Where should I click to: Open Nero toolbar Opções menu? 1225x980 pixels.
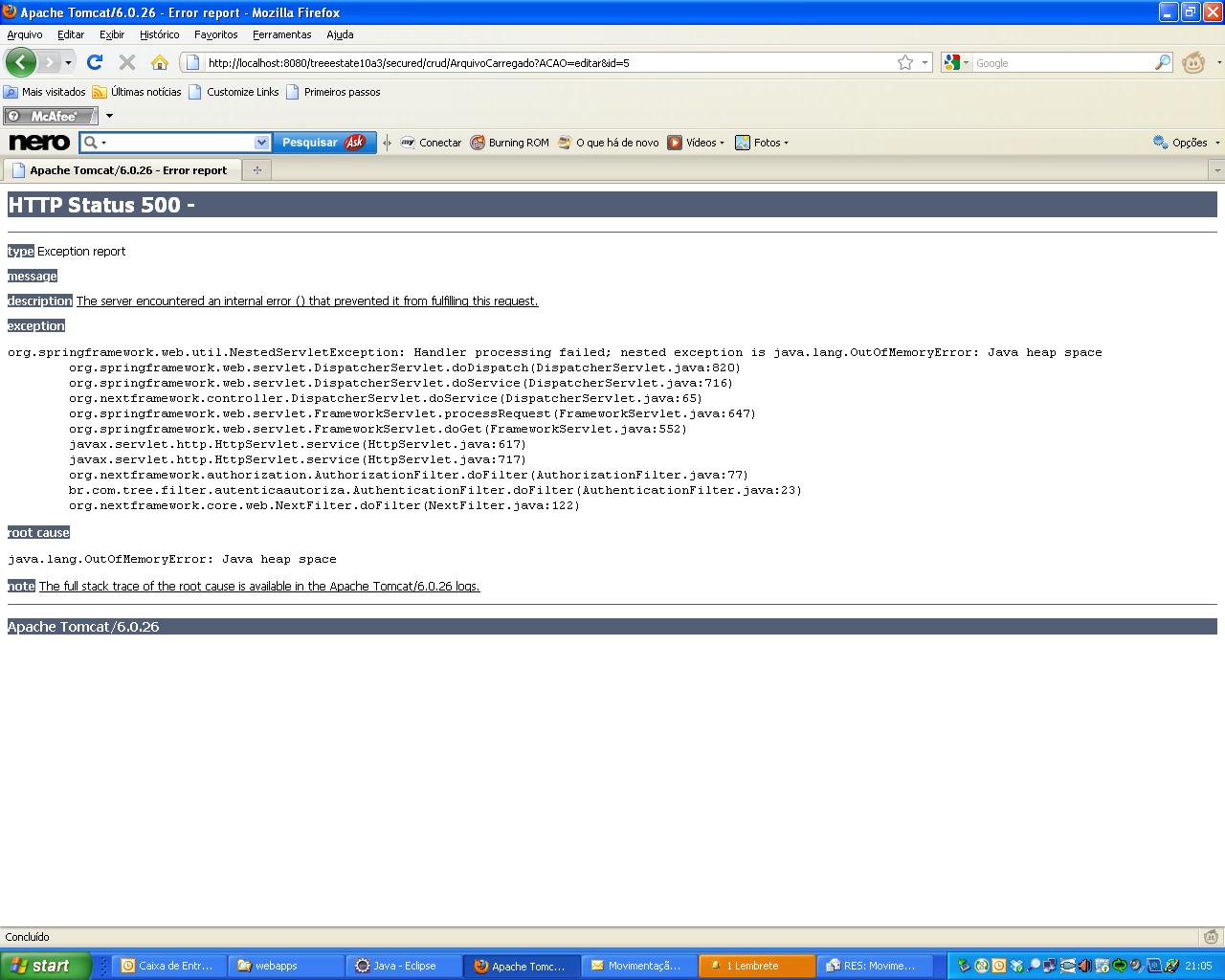[x=1187, y=143]
